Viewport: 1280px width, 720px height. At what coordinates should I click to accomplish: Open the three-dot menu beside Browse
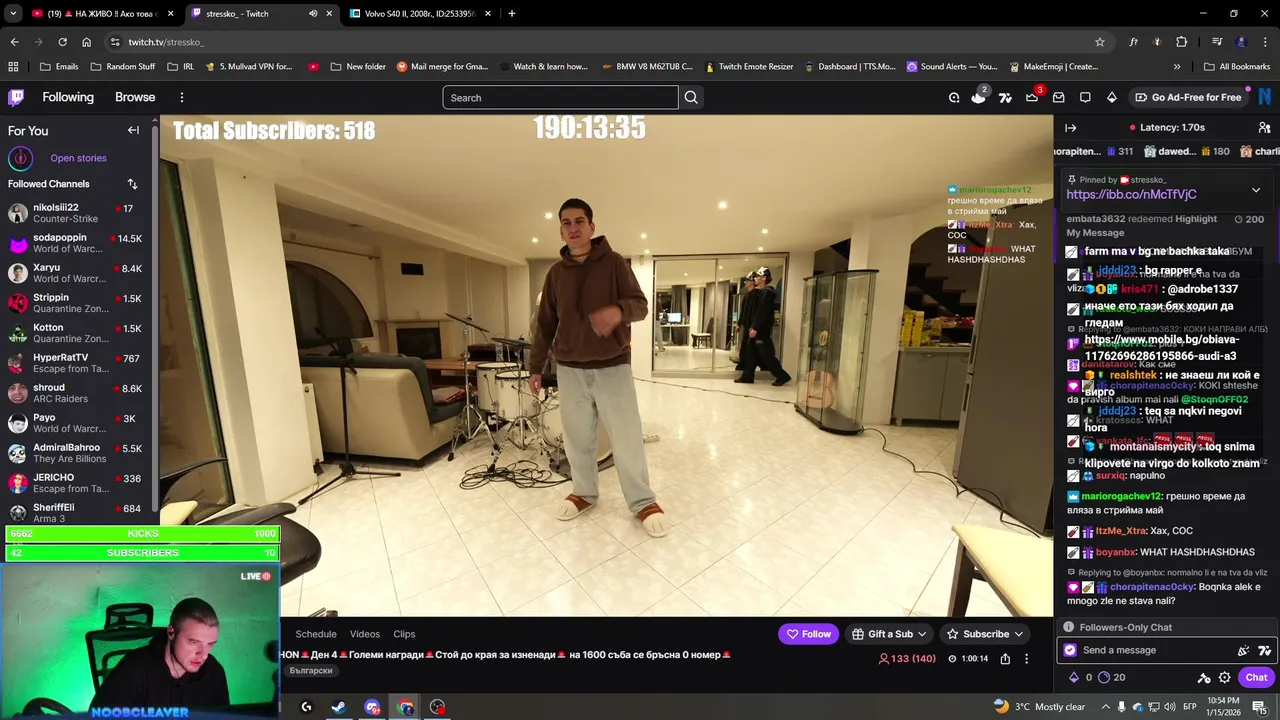pyautogui.click(x=181, y=97)
